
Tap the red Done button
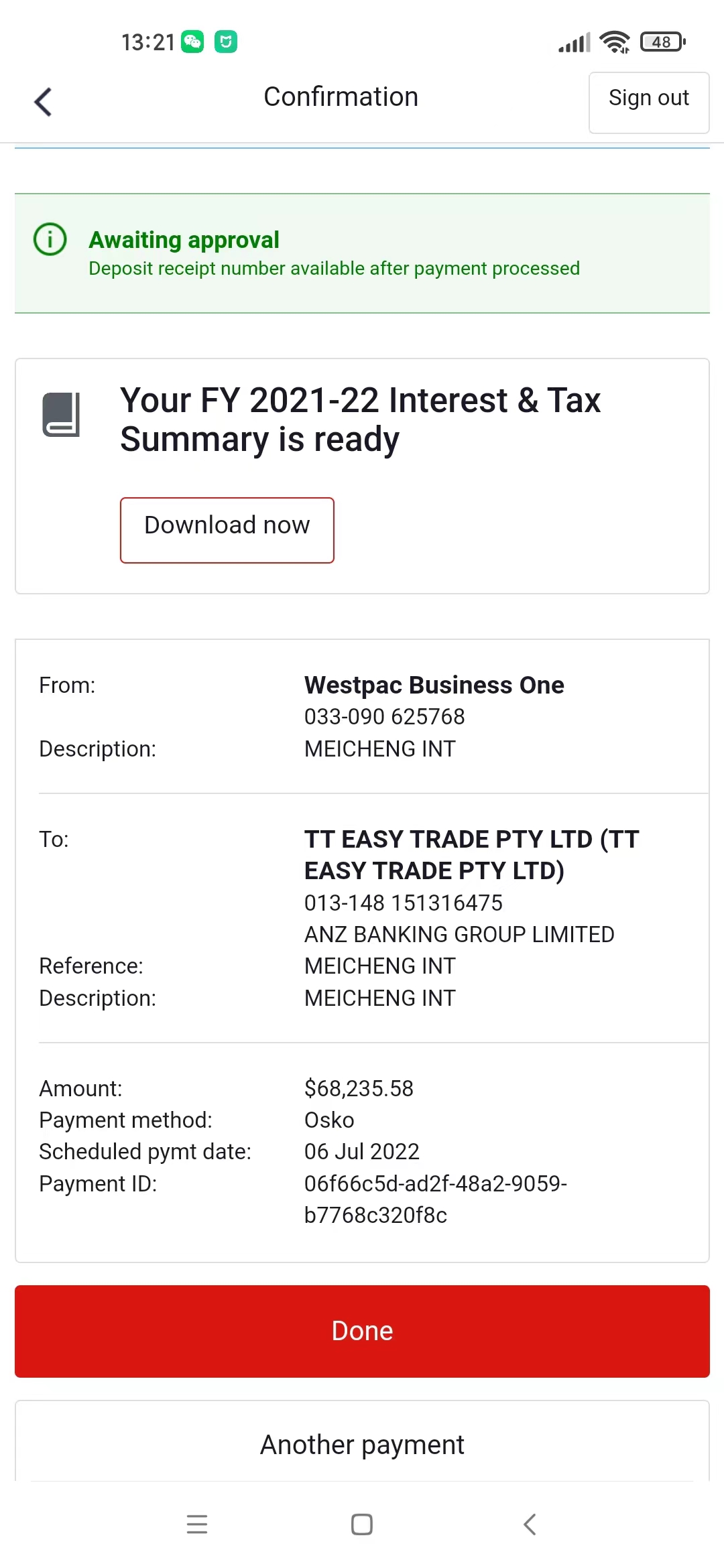coord(362,1331)
